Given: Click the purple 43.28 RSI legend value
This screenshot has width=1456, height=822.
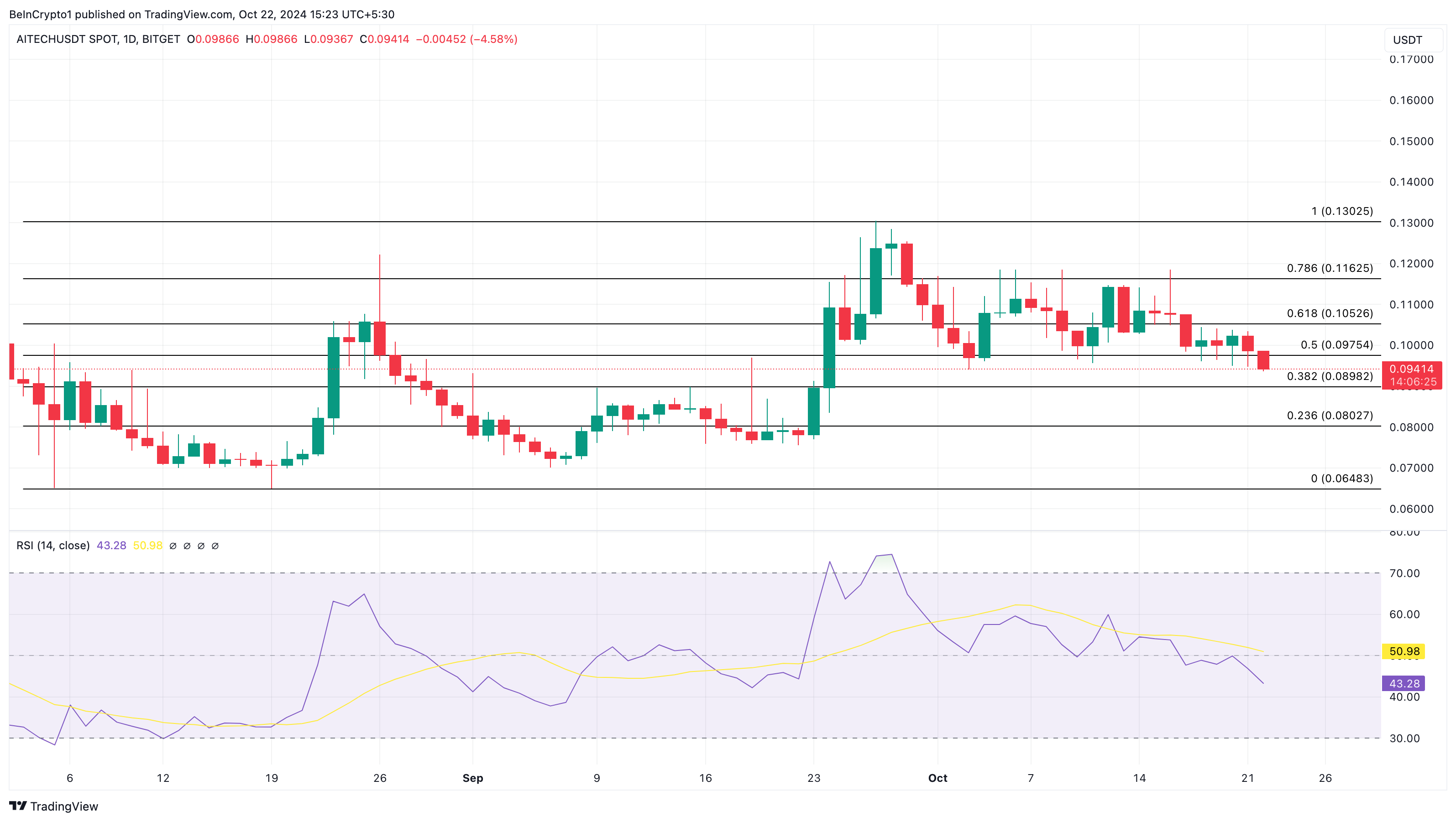Looking at the screenshot, I should [111, 545].
